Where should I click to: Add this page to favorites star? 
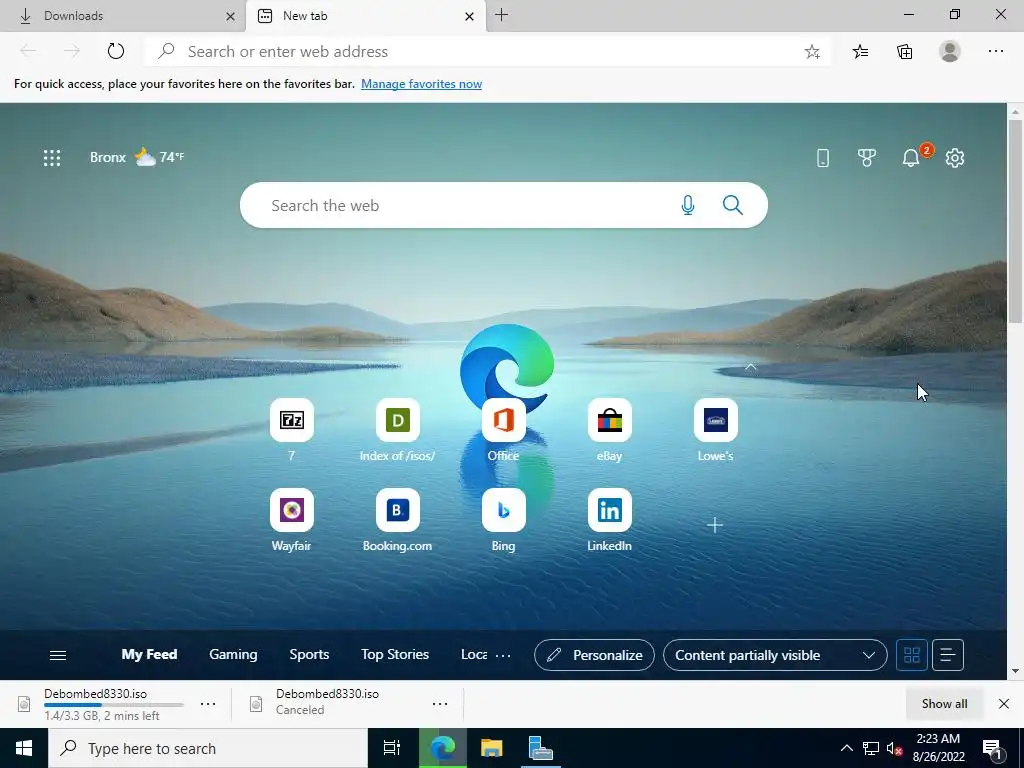(x=812, y=52)
